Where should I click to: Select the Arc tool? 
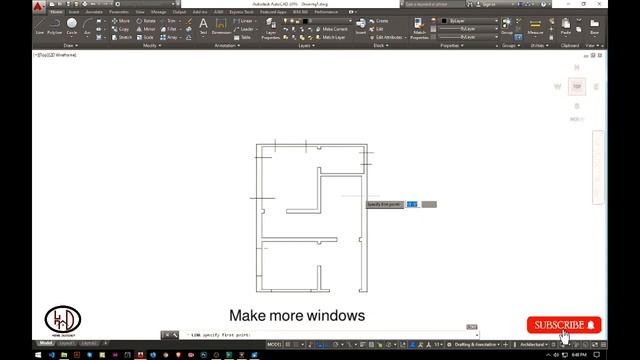(x=87, y=26)
